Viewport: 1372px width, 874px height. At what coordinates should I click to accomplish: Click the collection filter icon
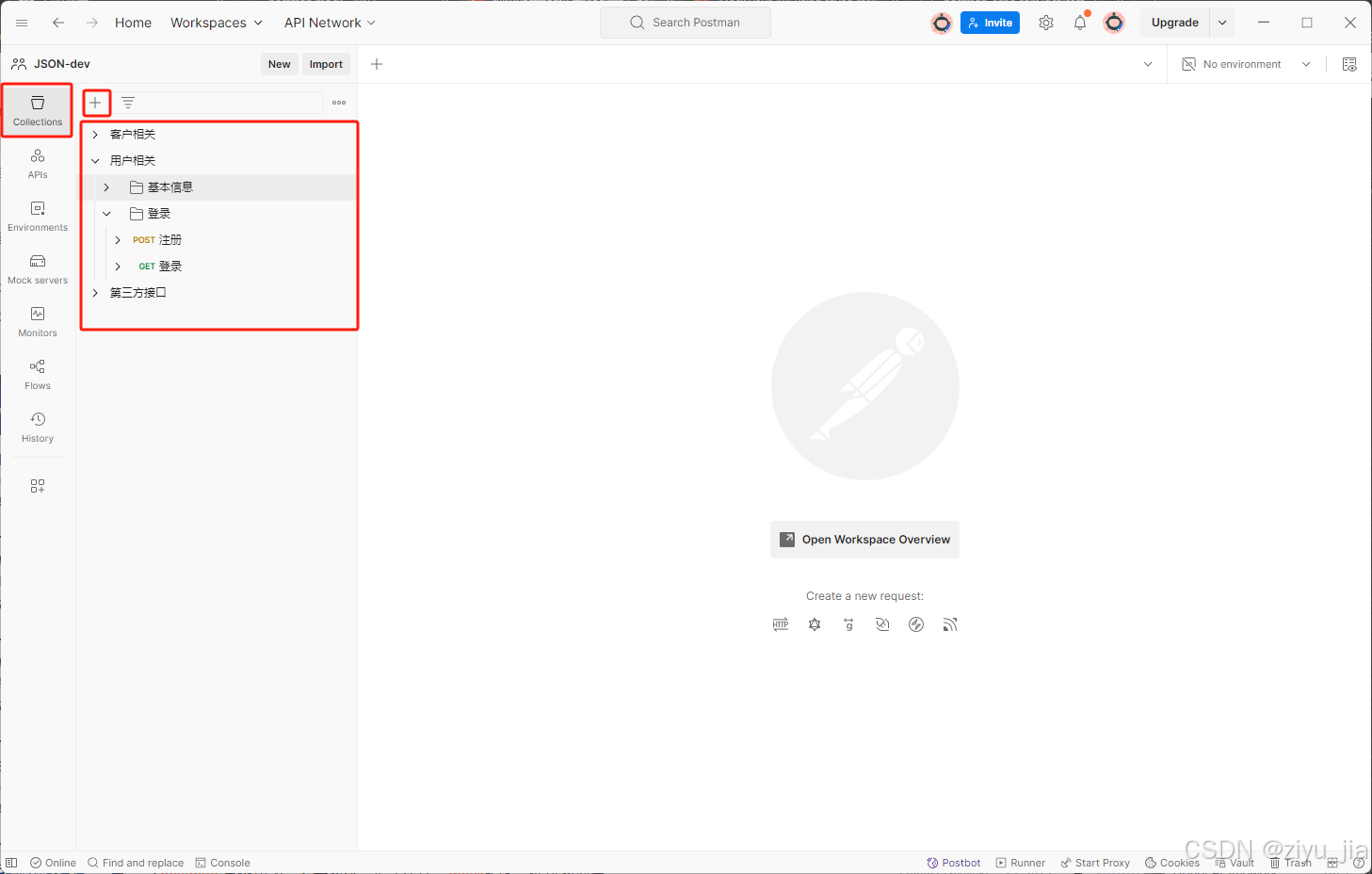tap(128, 103)
